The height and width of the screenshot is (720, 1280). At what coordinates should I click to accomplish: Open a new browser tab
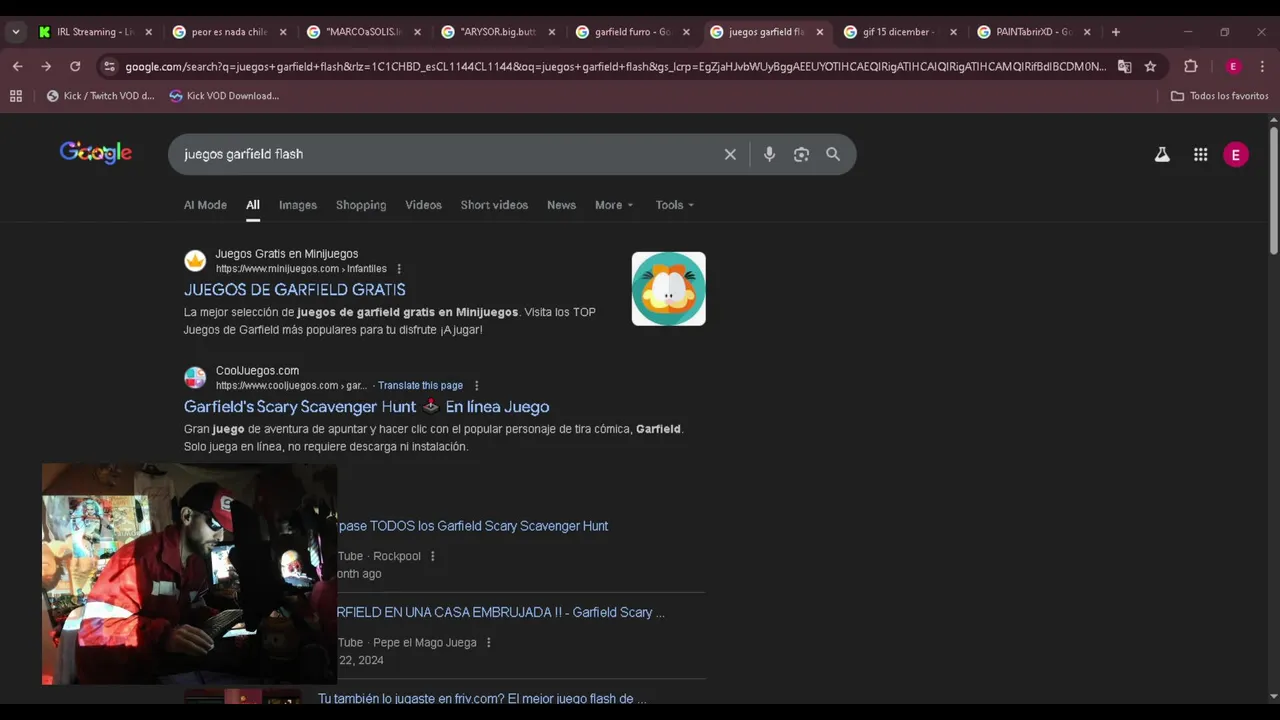(x=1116, y=32)
